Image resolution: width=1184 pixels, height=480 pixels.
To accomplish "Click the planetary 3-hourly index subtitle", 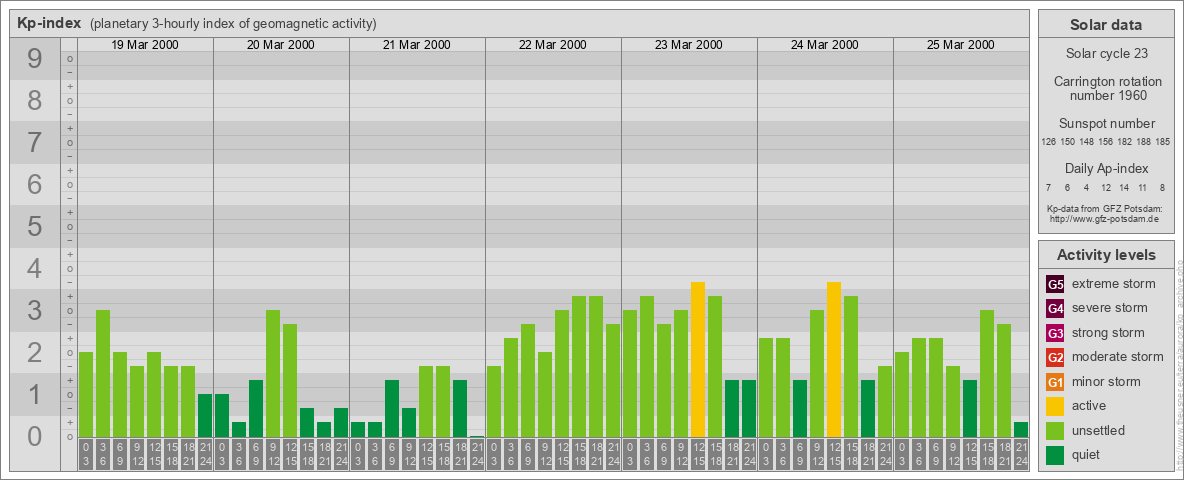I will 233,24.
